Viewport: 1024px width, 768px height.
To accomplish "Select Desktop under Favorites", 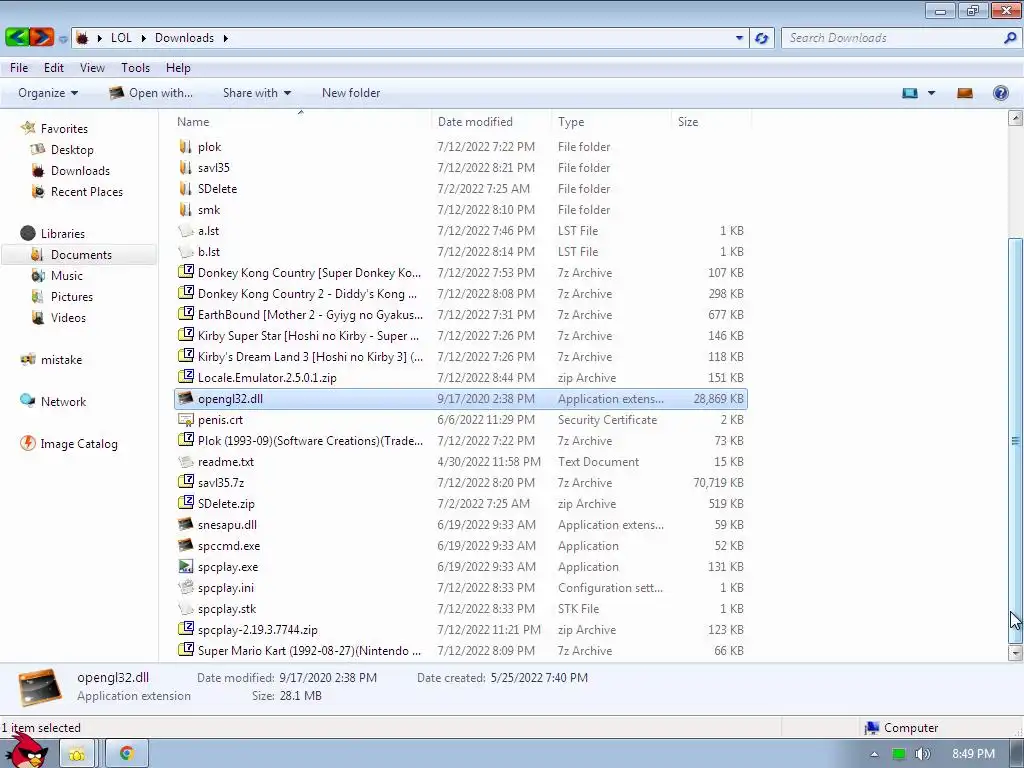I will (x=72, y=150).
